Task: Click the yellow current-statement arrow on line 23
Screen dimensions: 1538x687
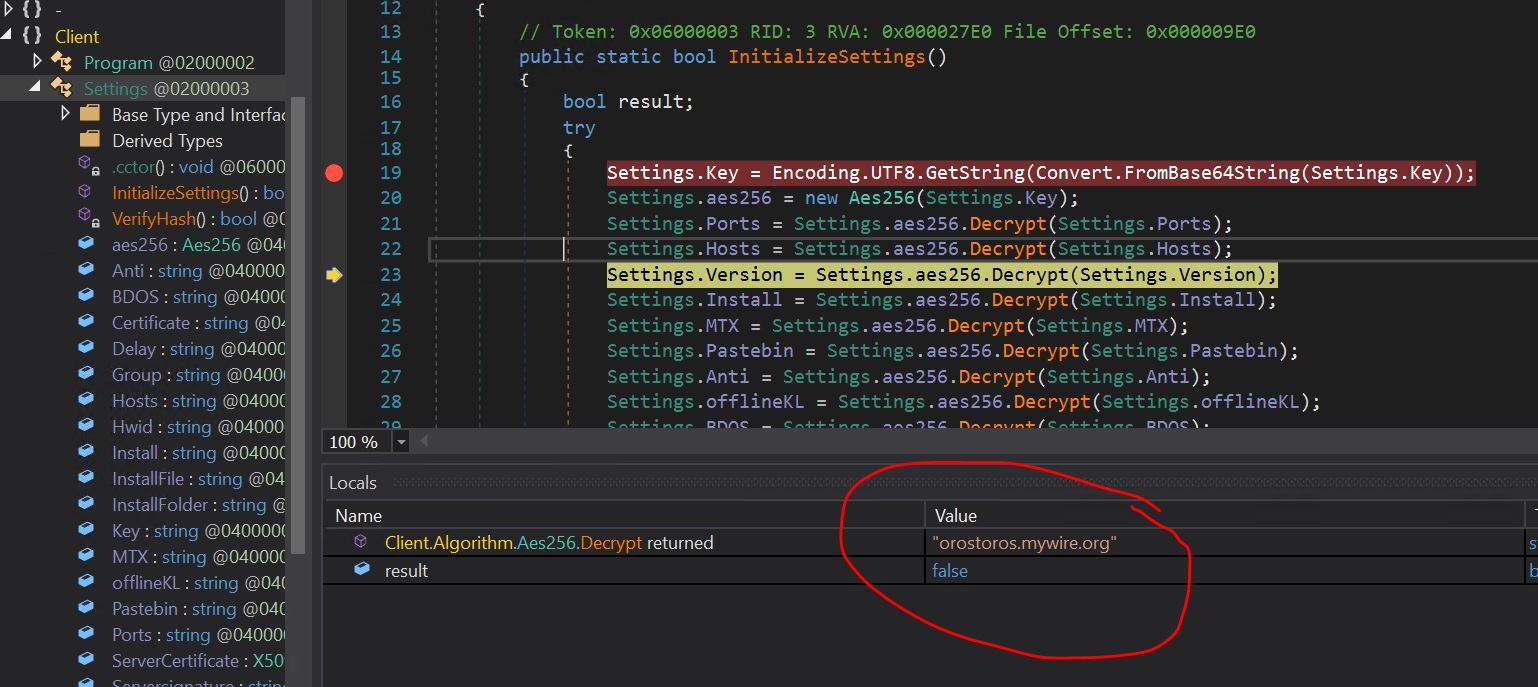Action: pos(334,275)
